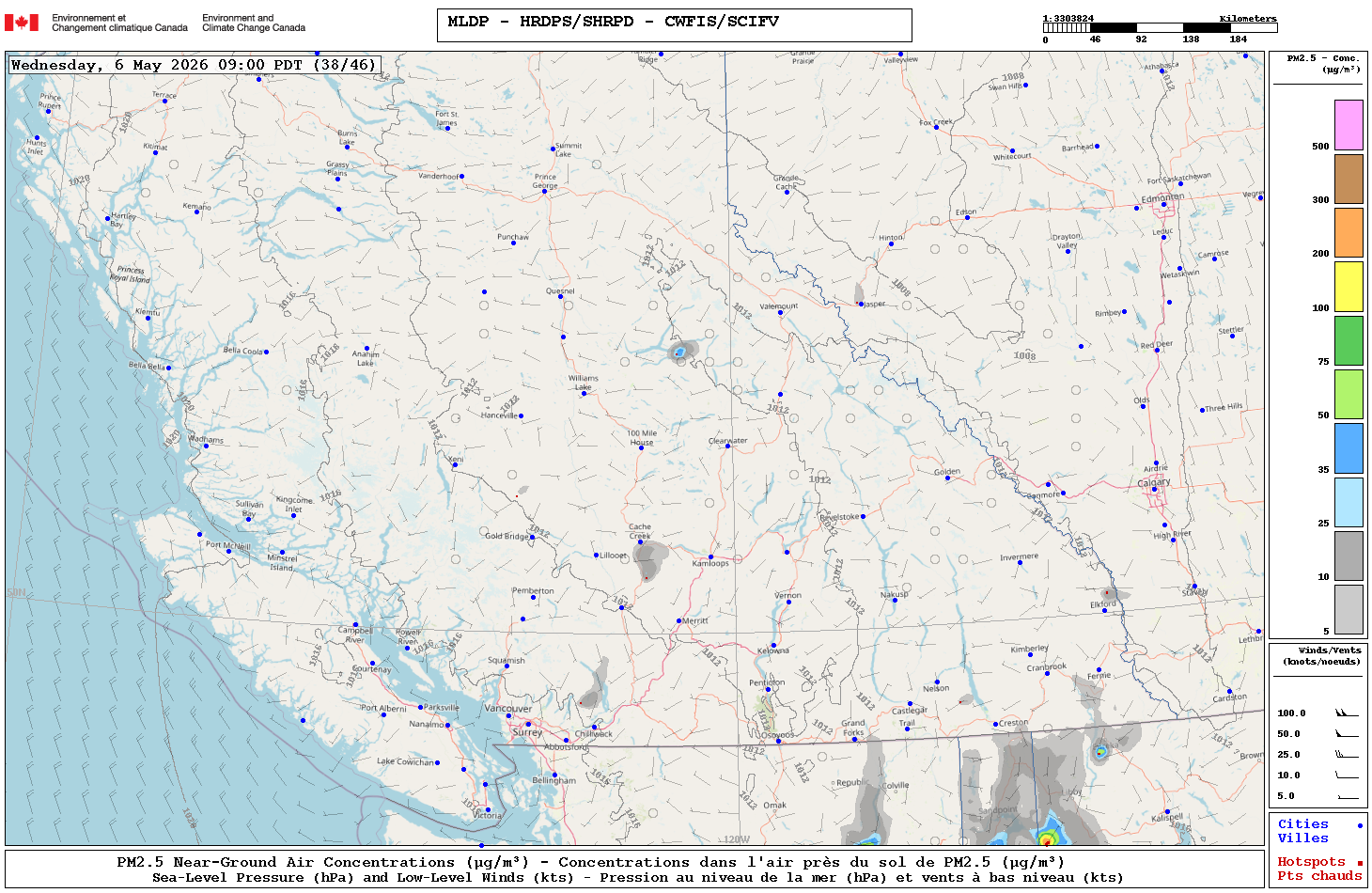This screenshot has height=893, width=1372.
Task: Click the date and time stamp box
Action: 195,65
